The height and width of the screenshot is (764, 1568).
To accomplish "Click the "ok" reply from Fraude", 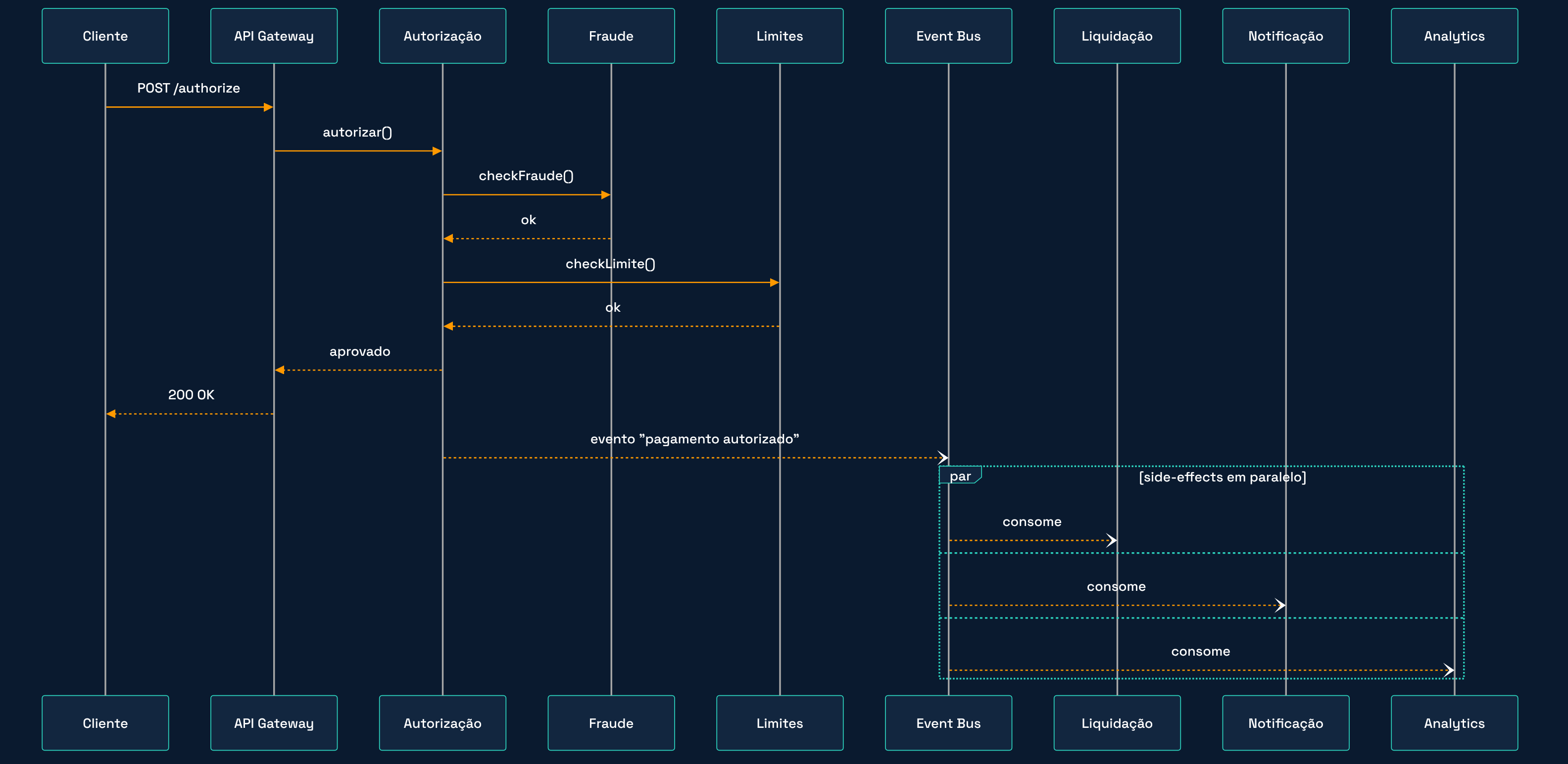I will 528,220.
